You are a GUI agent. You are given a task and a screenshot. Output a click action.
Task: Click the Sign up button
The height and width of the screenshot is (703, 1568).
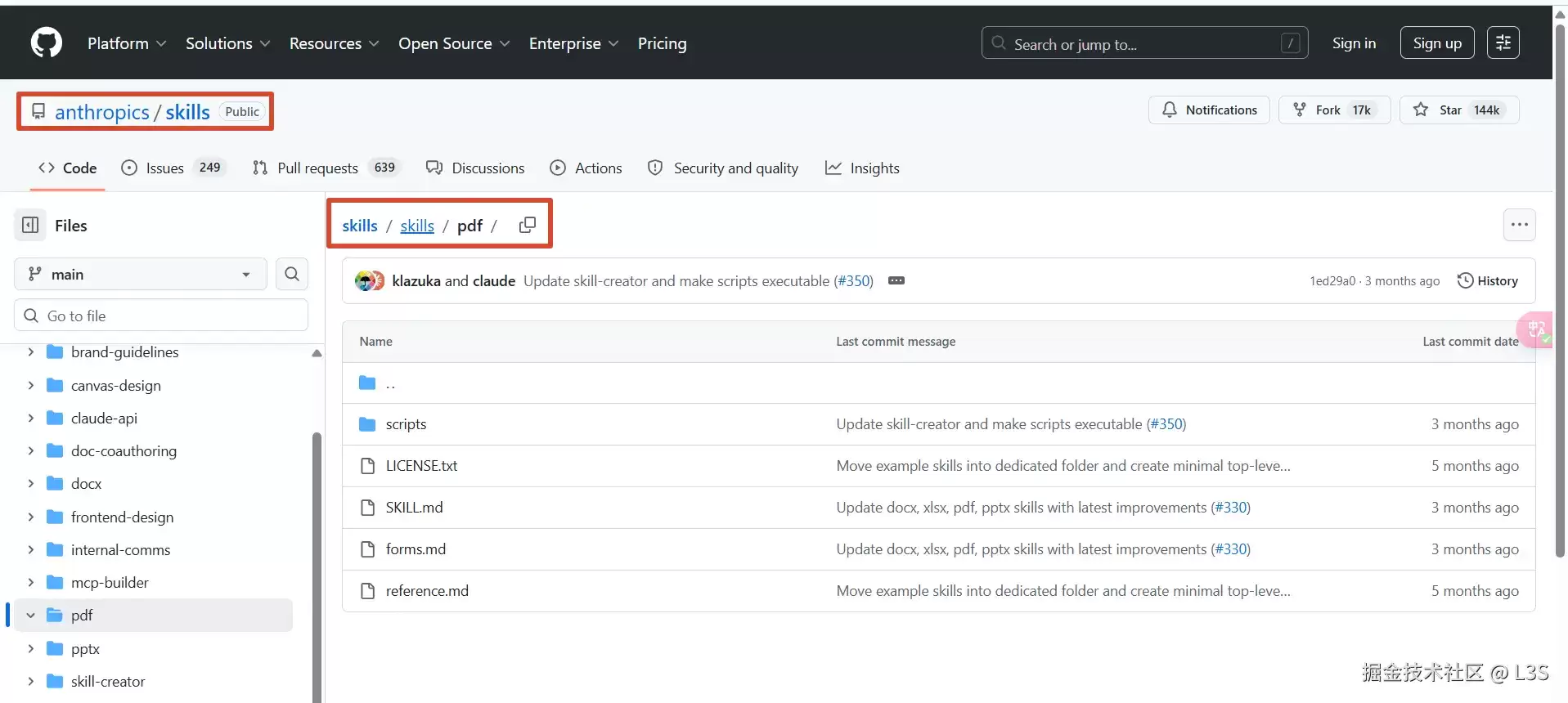click(1437, 43)
